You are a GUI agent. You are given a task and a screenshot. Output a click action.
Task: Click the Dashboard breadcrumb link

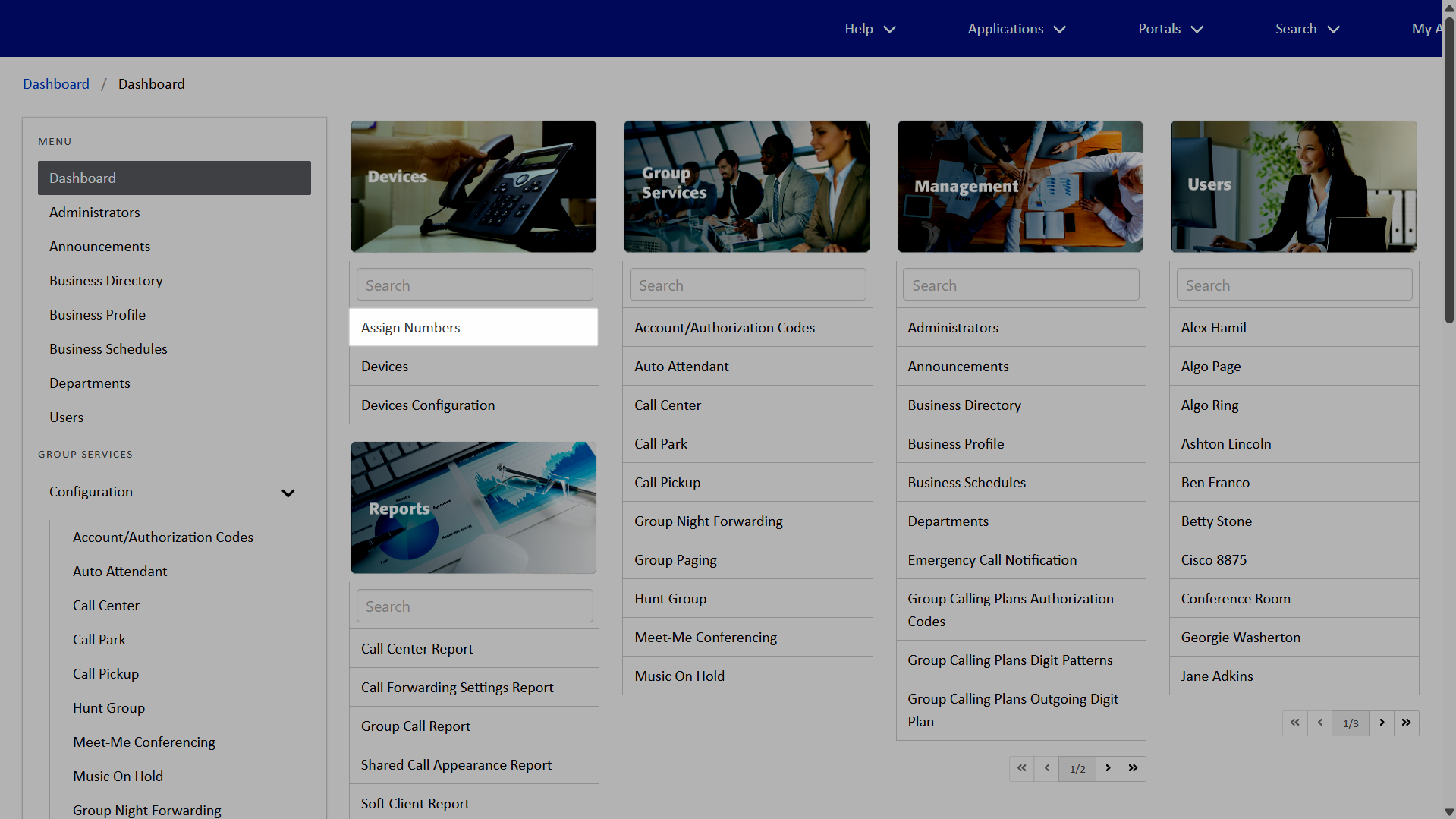(x=56, y=84)
